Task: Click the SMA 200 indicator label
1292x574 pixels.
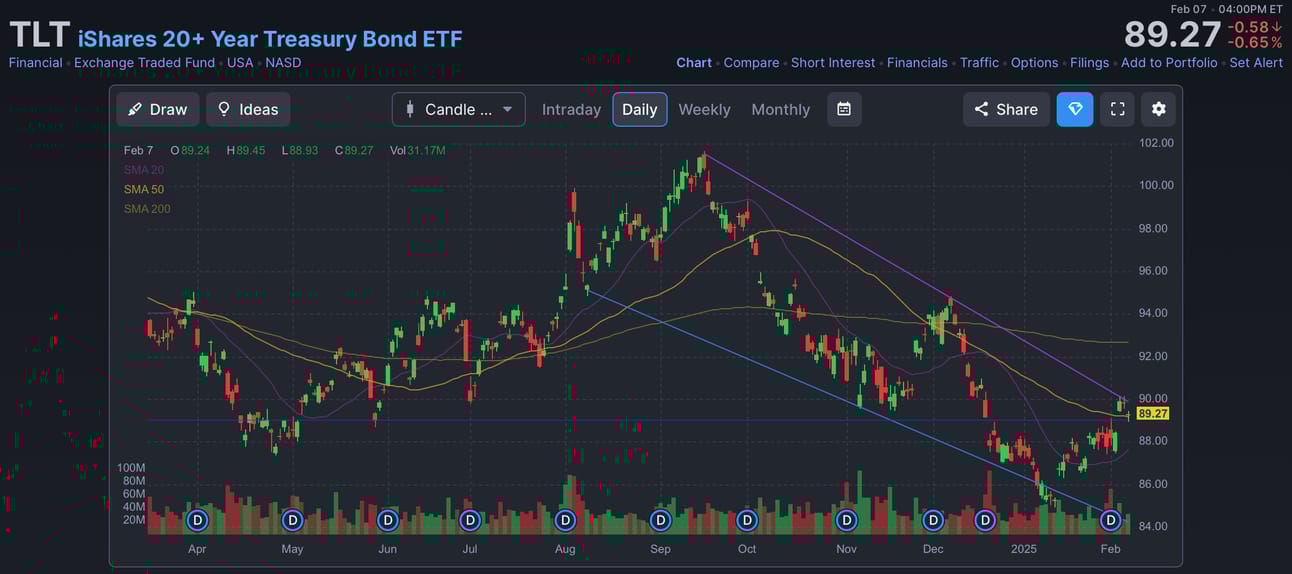Action: [x=147, y=209]
